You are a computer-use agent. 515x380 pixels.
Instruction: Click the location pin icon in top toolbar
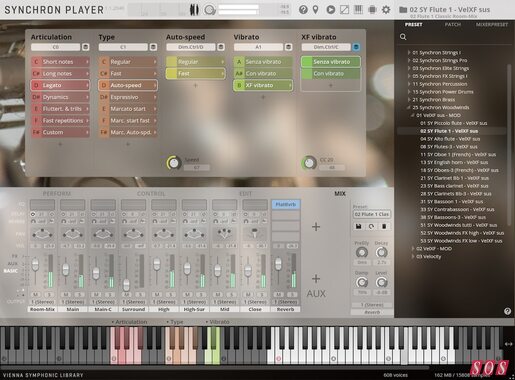point(315,10)
